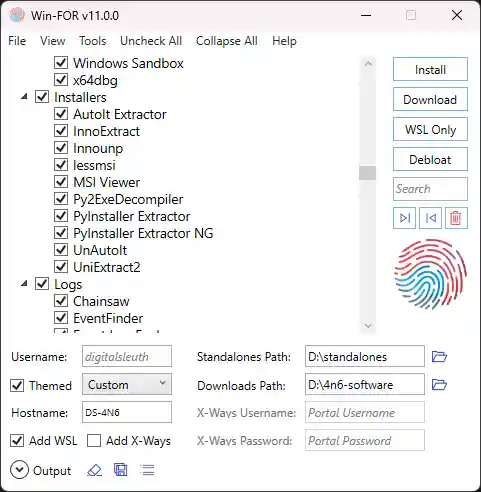Click the tree scroll down arrow
The image size is (481, 492).
click(x=368, y=325)
